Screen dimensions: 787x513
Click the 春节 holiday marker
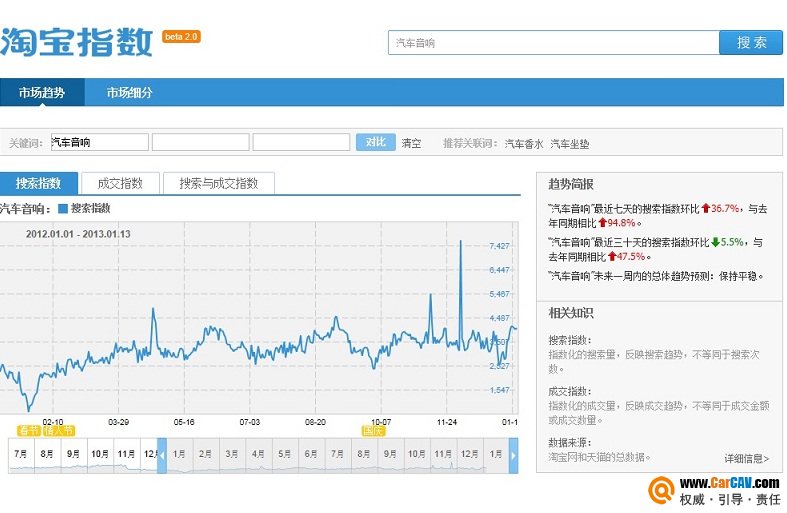(x=28, y=431)
